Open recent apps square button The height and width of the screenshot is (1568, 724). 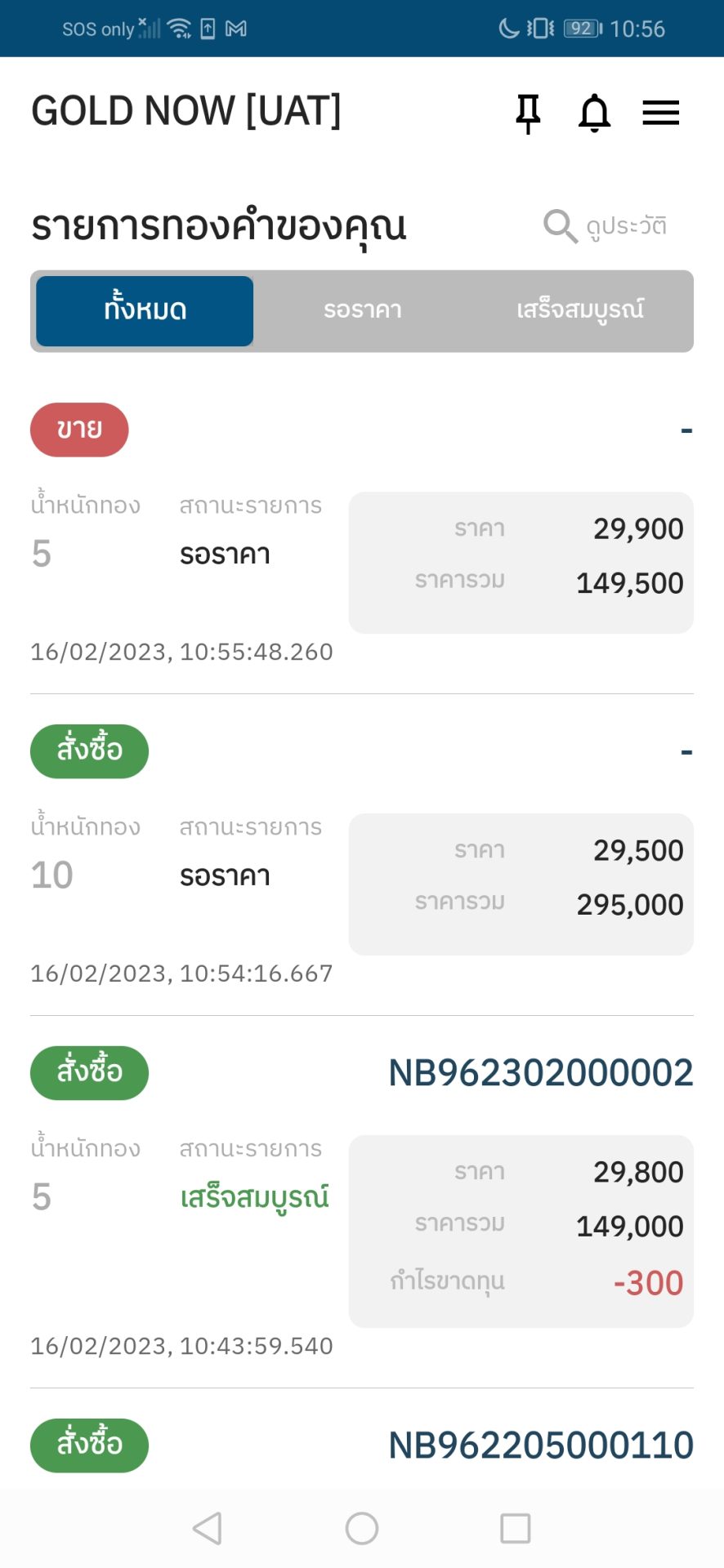515,1528
